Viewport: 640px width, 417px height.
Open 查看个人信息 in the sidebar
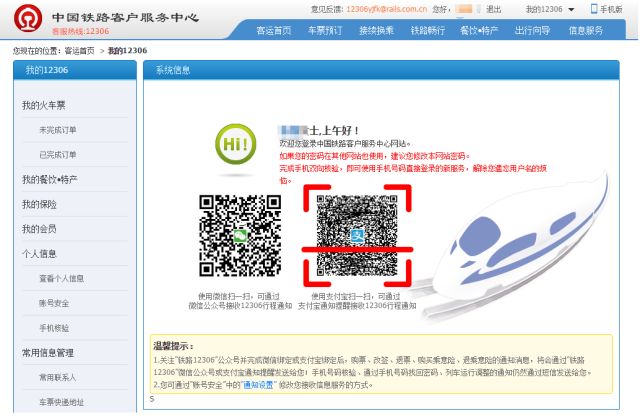[61, 279]
